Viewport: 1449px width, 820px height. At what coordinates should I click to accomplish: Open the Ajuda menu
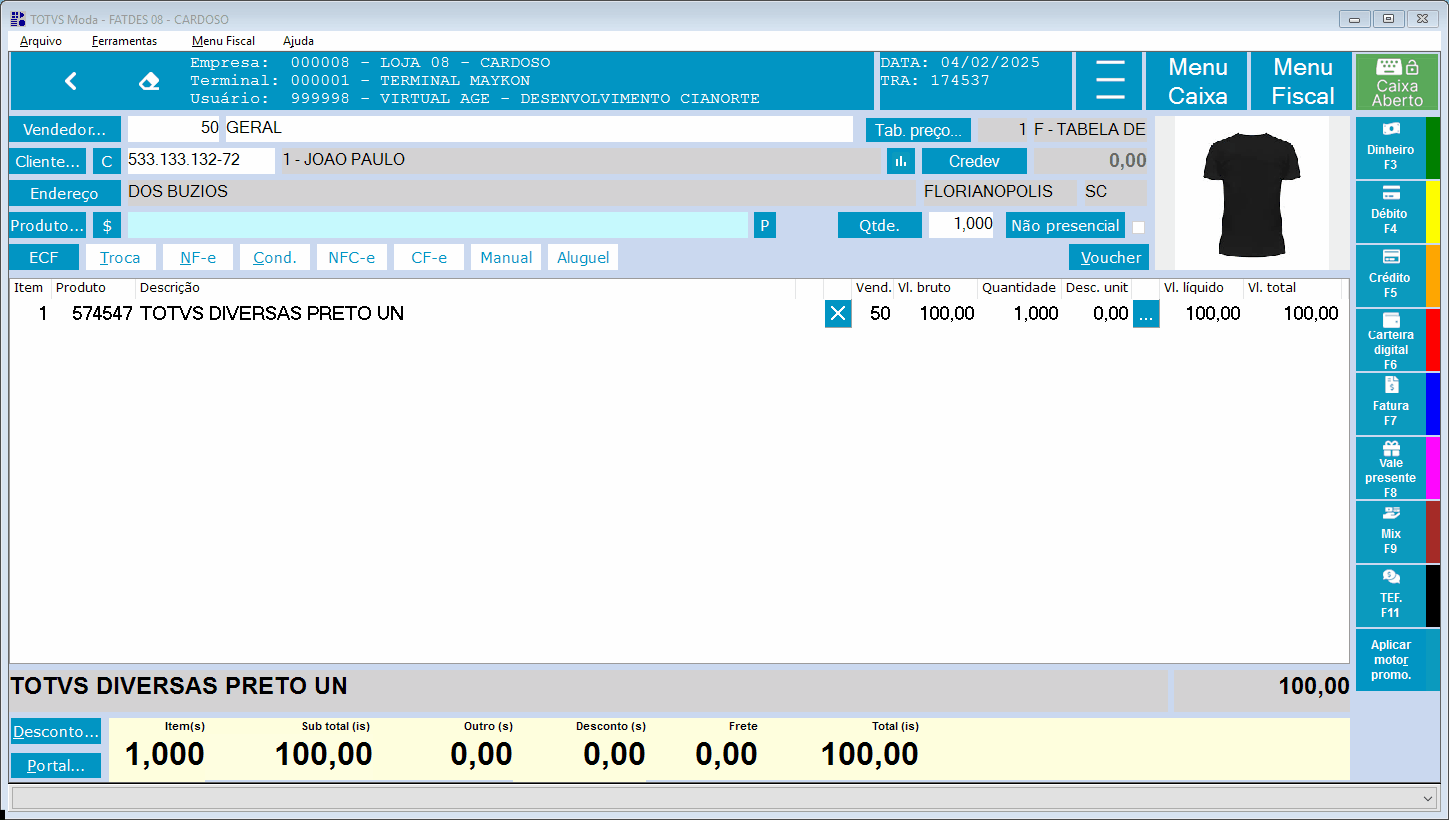298,41
